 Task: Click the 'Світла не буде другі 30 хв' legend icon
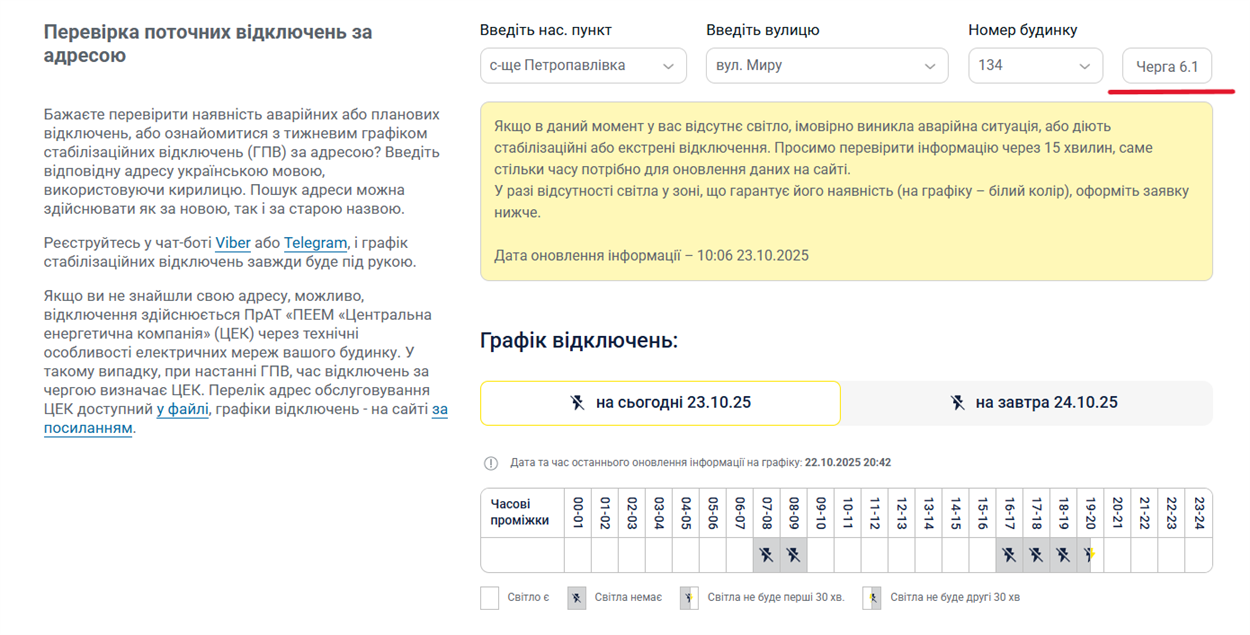click(x=872, y=598)
